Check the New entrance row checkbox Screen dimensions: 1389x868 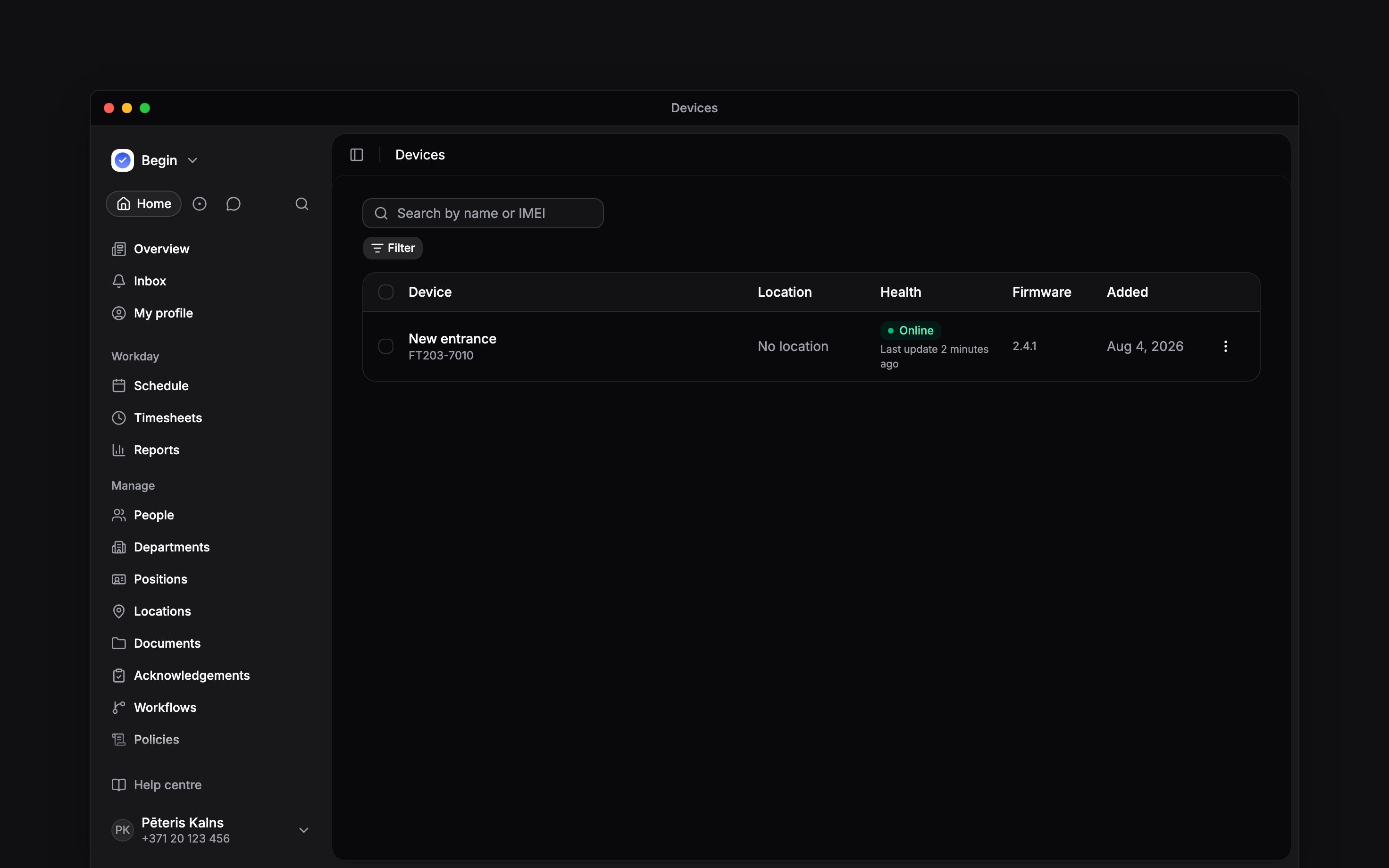tap(386, 346)
